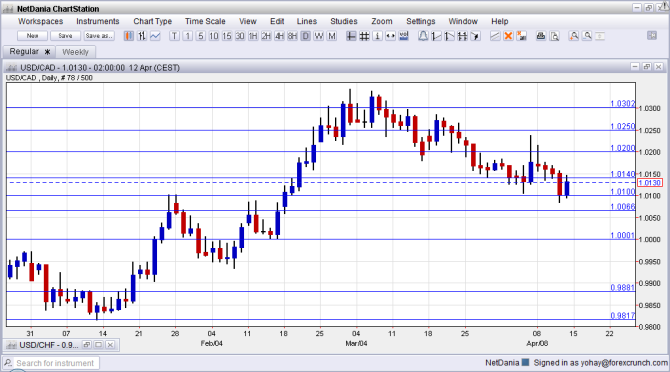The height and width of the screenshot is (372, 670).
Task: Toggle the crosshair cursor icon
Action: coord(351,36)
